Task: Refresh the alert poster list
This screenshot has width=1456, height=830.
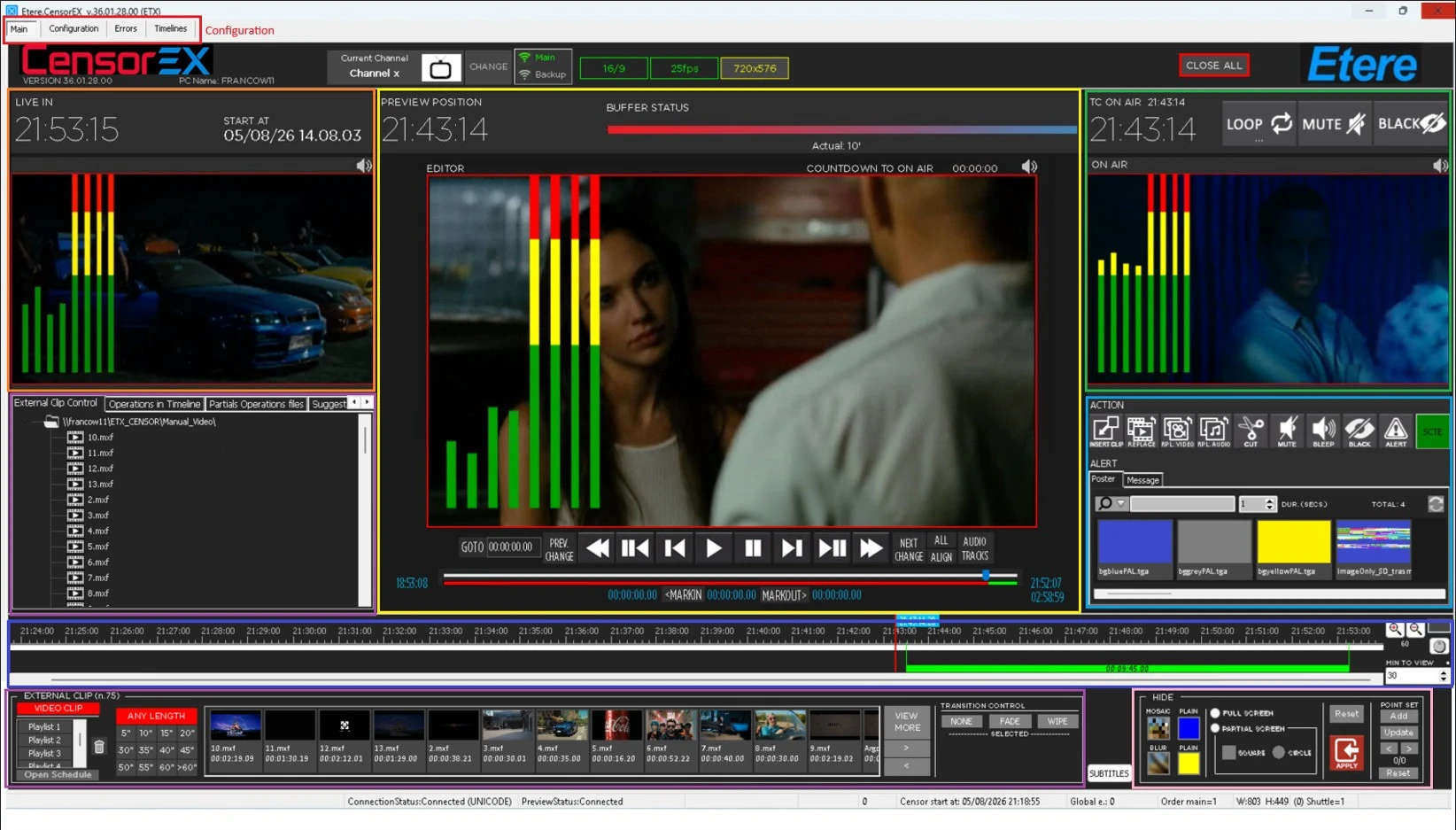Action: [x=1436, y=504]
